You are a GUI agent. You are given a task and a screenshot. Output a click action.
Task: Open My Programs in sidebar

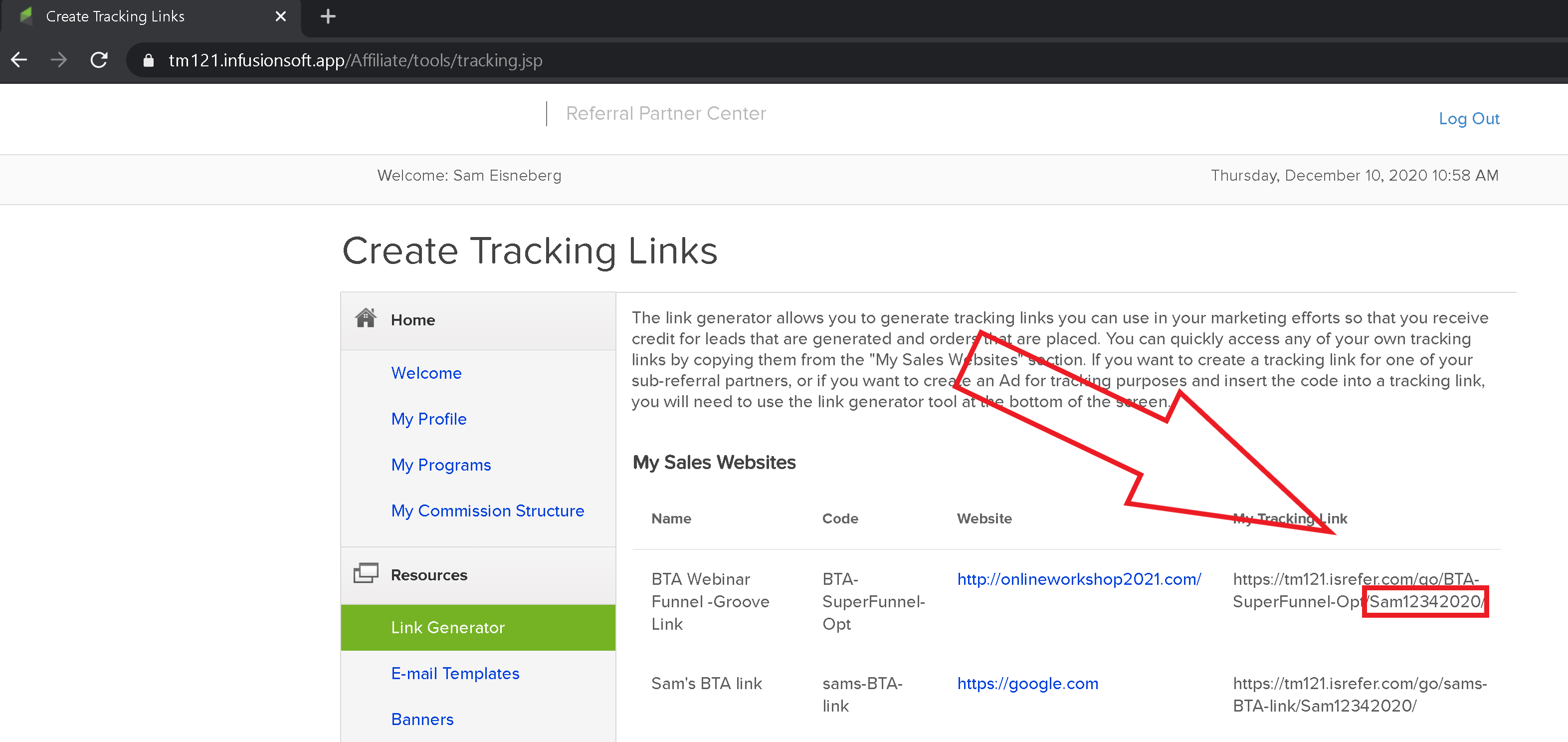[x=441, y=465]
